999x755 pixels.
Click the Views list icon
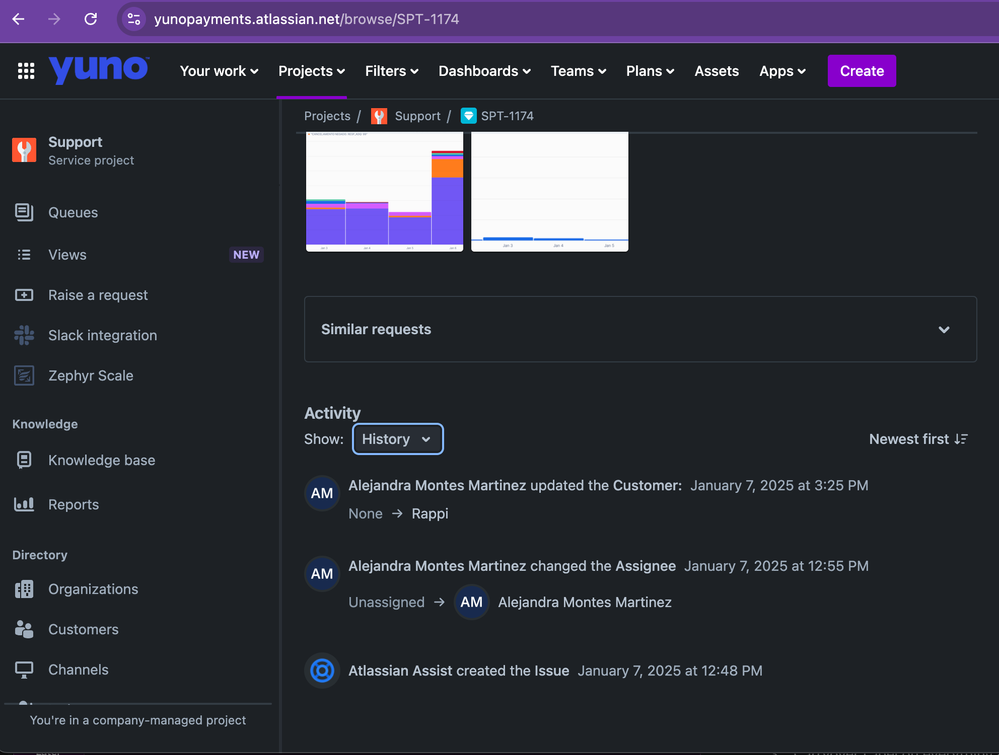pos(24,255)
